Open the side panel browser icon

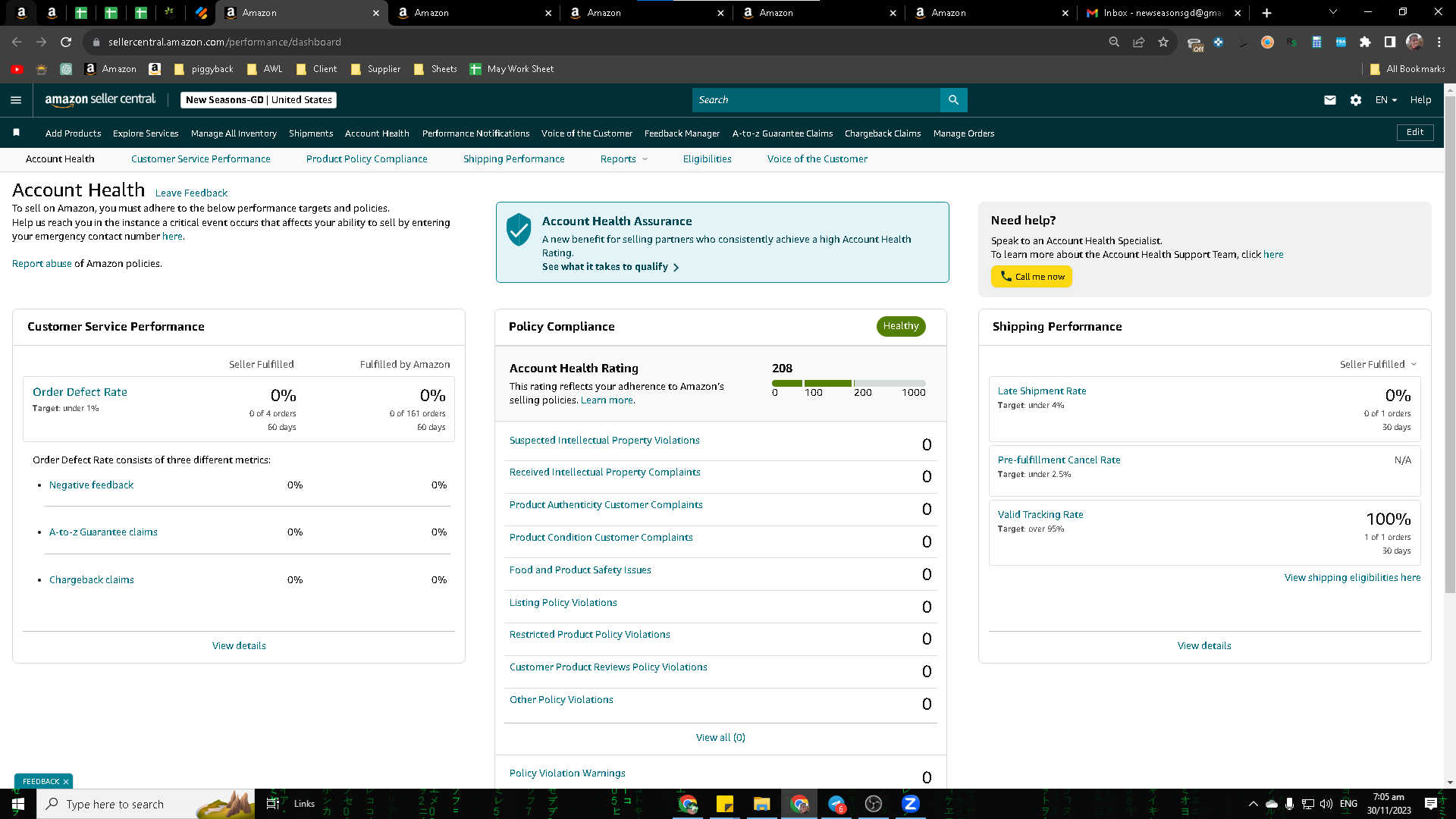pyautogui.click(x=1389, y=42)
